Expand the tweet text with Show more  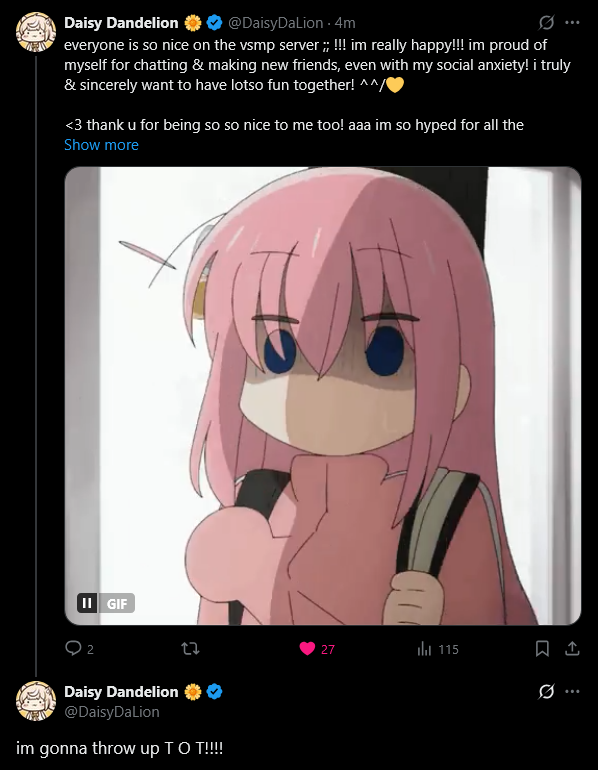point(101,145)
